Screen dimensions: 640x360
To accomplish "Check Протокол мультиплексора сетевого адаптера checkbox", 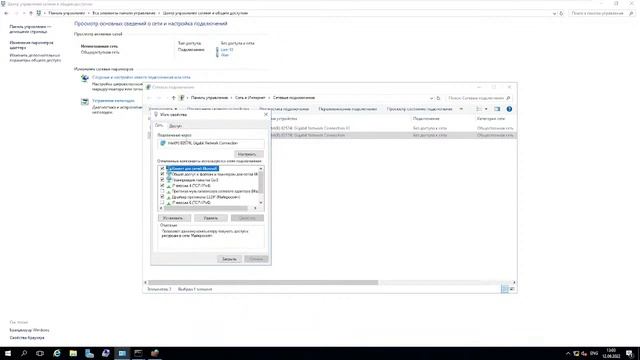I will pos(162,191).
